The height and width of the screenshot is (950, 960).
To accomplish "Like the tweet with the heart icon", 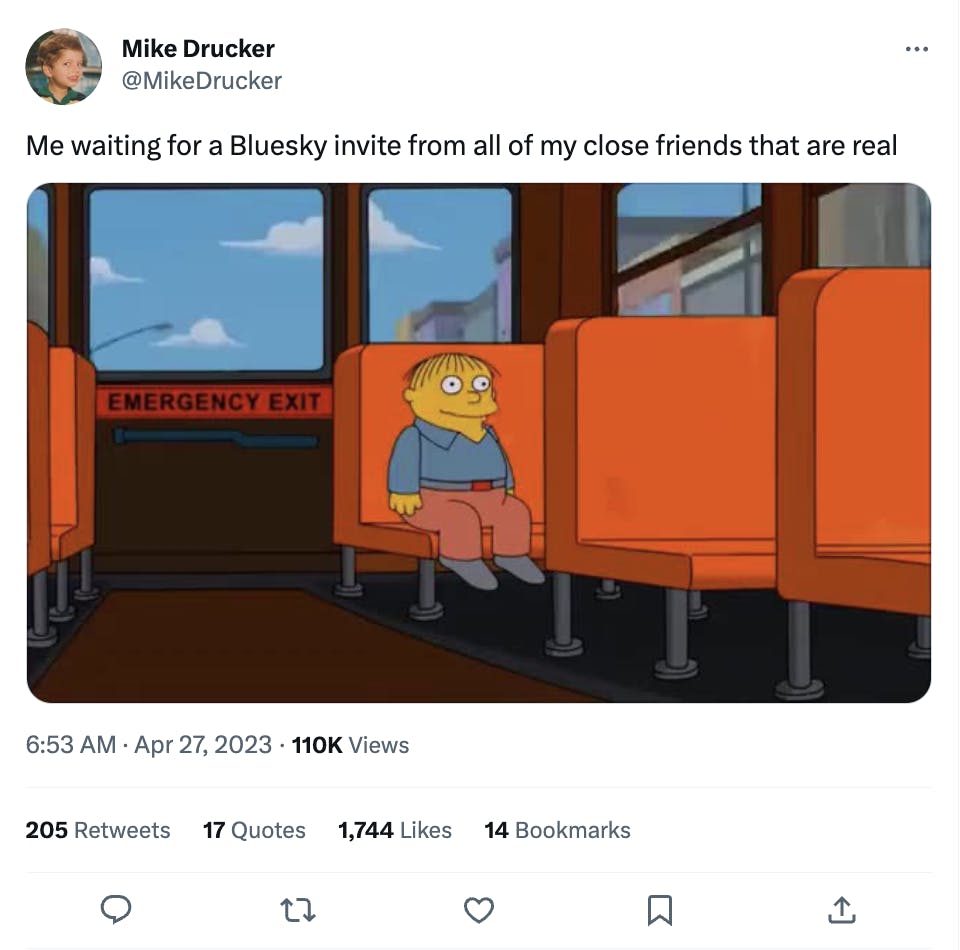I will (x=479, y=910).
